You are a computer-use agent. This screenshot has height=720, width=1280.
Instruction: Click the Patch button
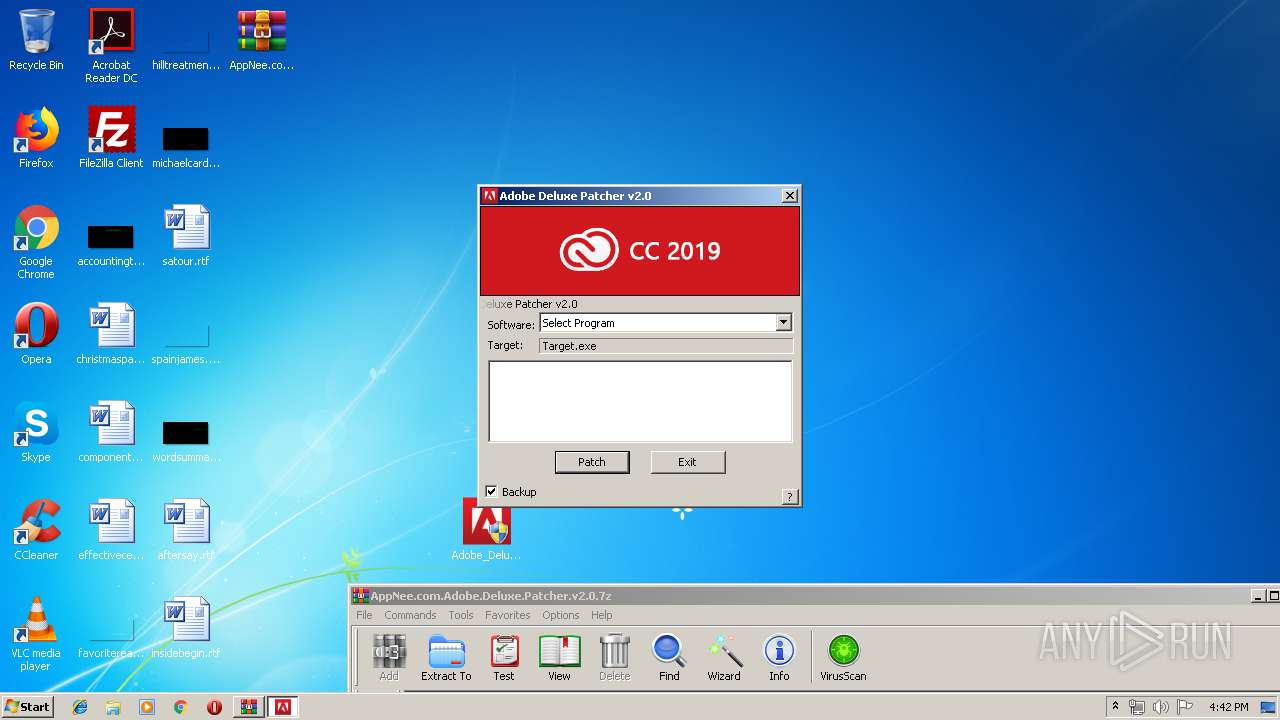(x=592, y=462)
